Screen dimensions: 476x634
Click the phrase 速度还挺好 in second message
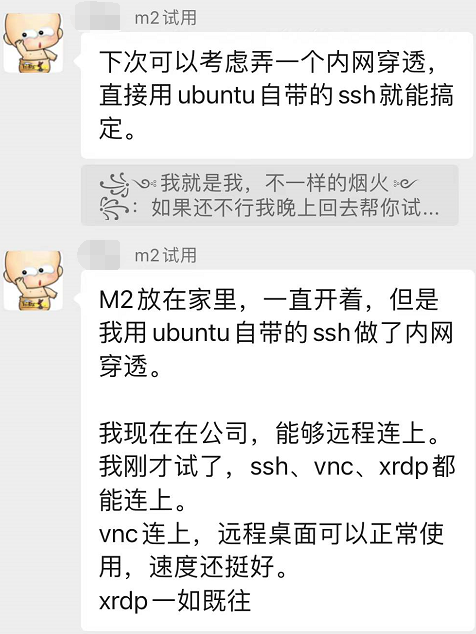click(212, 567)
